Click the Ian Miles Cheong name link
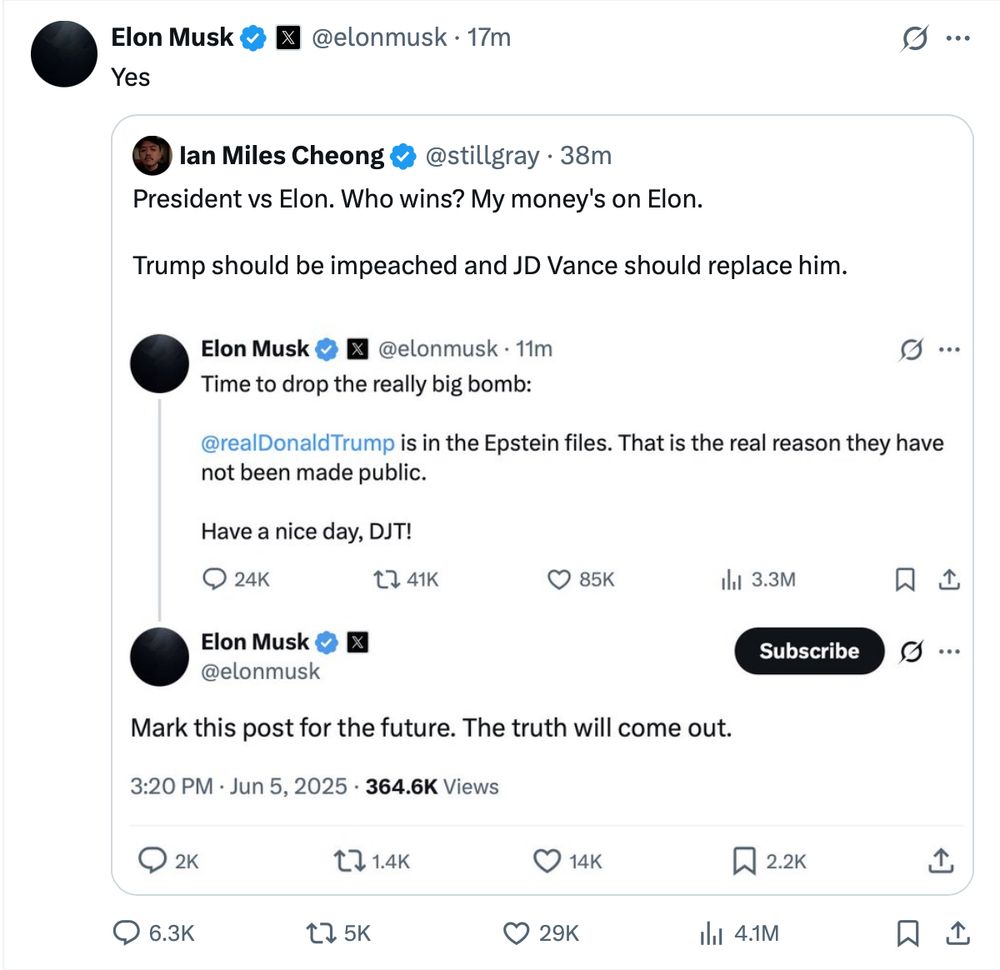This screenshot has width=1000, height=970. coord(280,156)
